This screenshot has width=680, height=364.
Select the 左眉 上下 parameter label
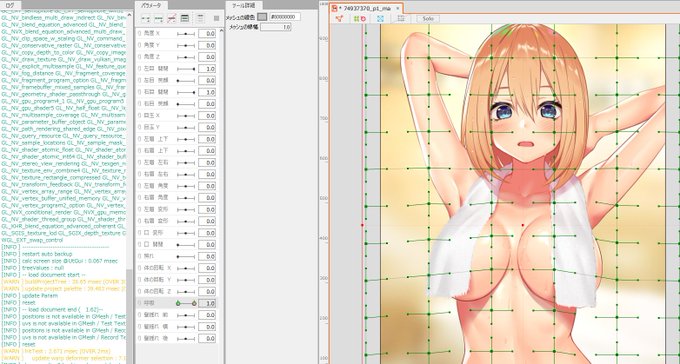pos(155,139)
